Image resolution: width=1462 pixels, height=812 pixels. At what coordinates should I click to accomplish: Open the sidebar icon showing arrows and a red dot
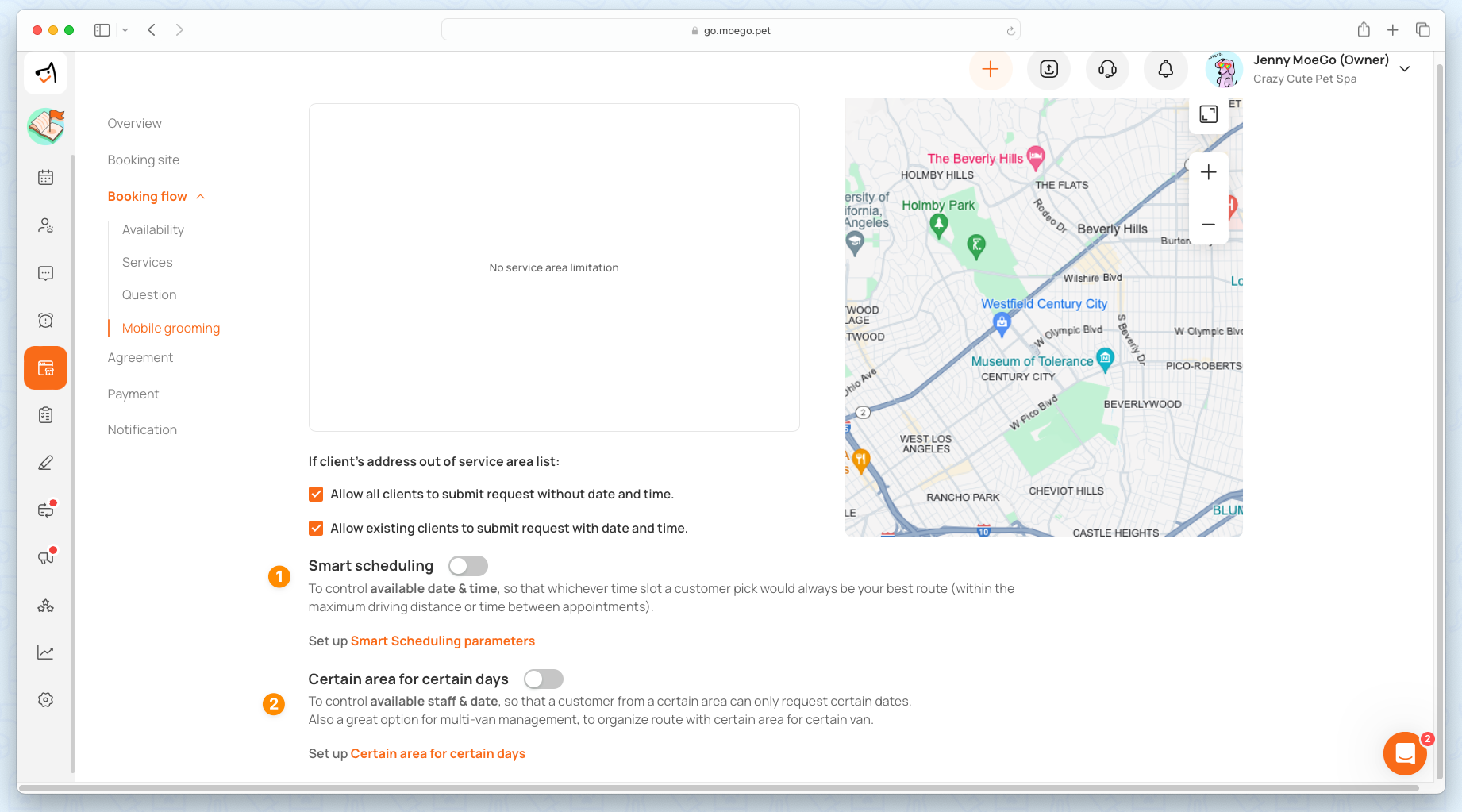coord(46,510)
